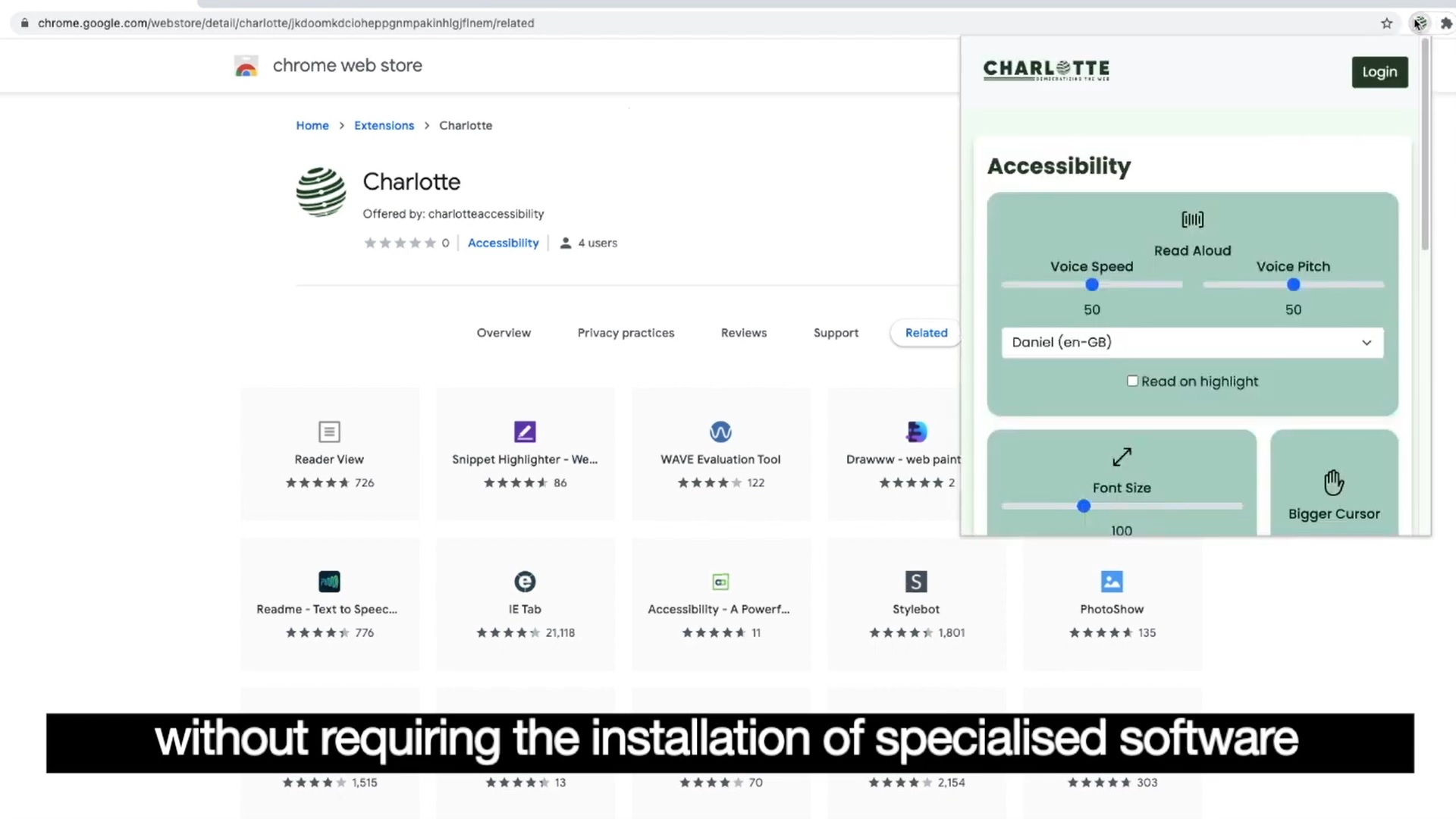Open the Snippet Highlighter extension icon
The width and height of the screenshot is (1456, 819).
[525, 431]
